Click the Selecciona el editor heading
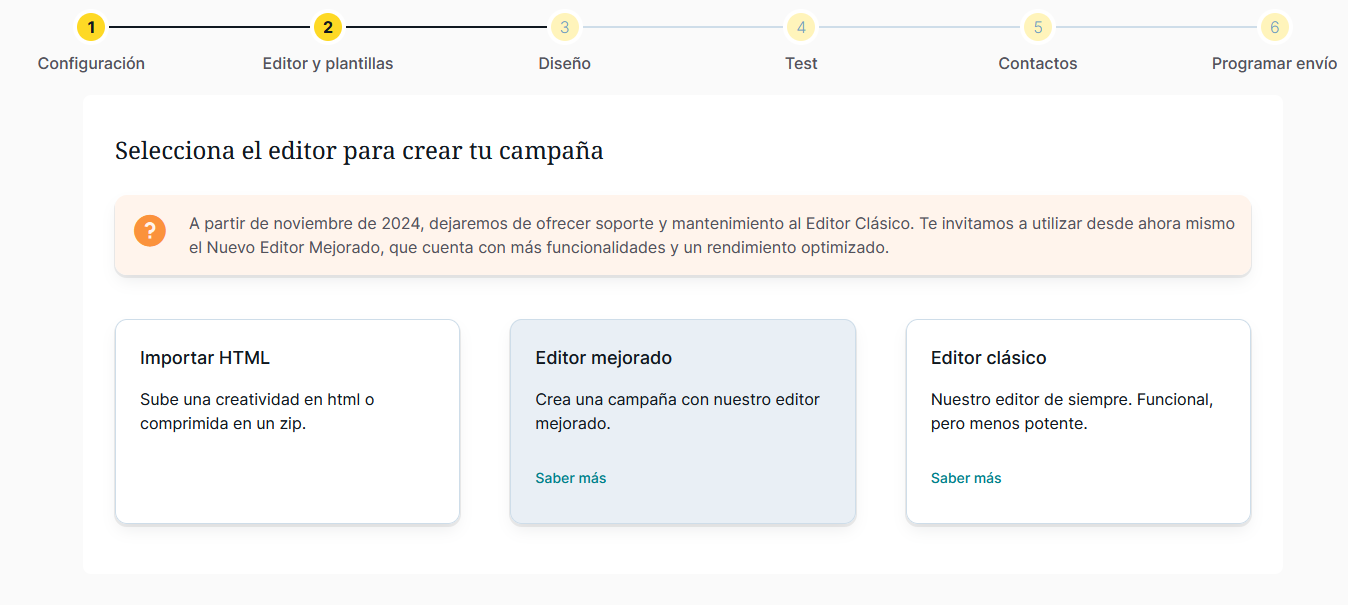The height and width of the screenshot is (605, 1348). (359, 151)
